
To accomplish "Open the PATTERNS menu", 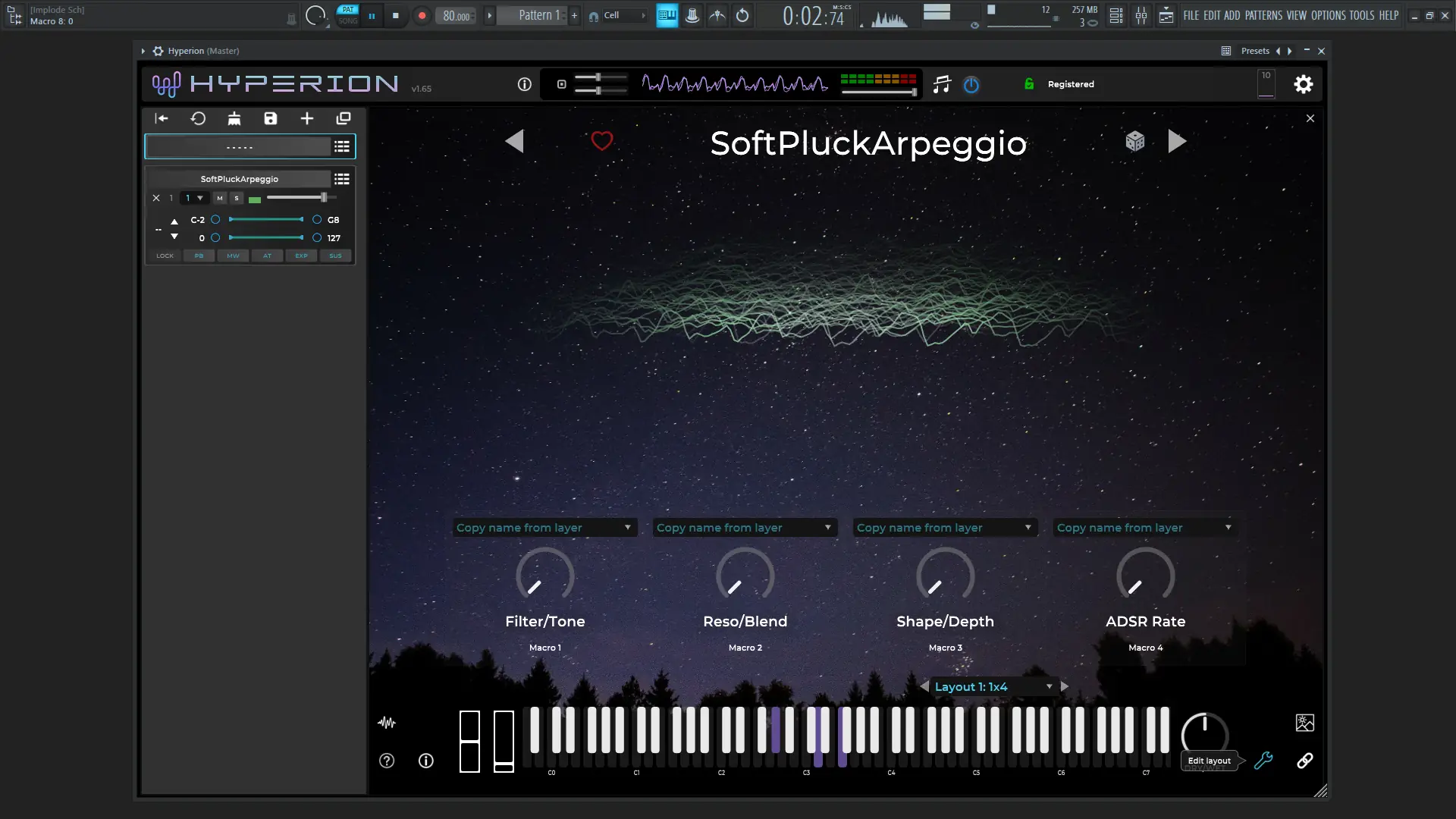I will (1263, 15).
